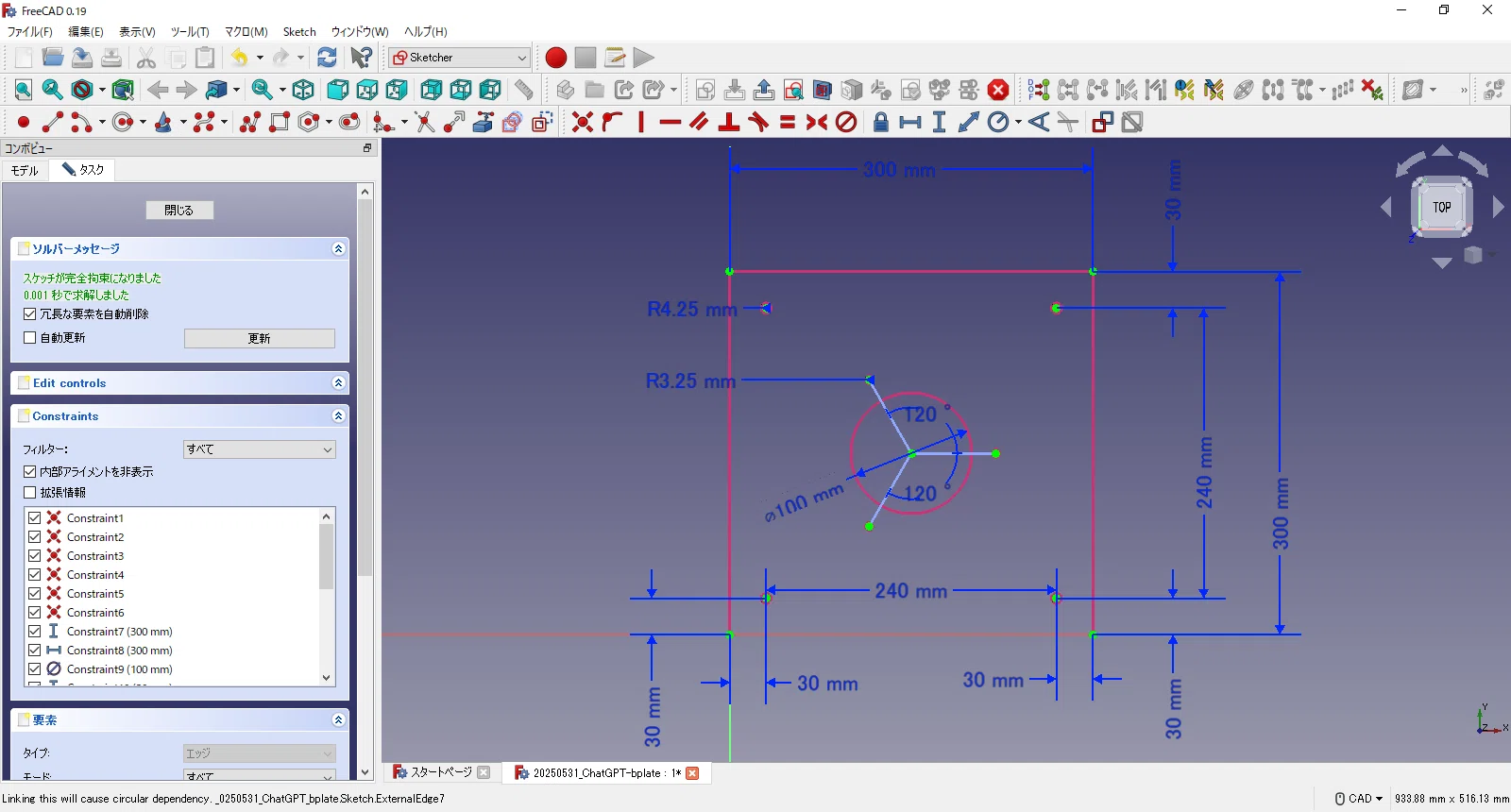This screenshot has height=812, width=1511.
Task: Apply horizontal distance constraint
Action: 910,122
